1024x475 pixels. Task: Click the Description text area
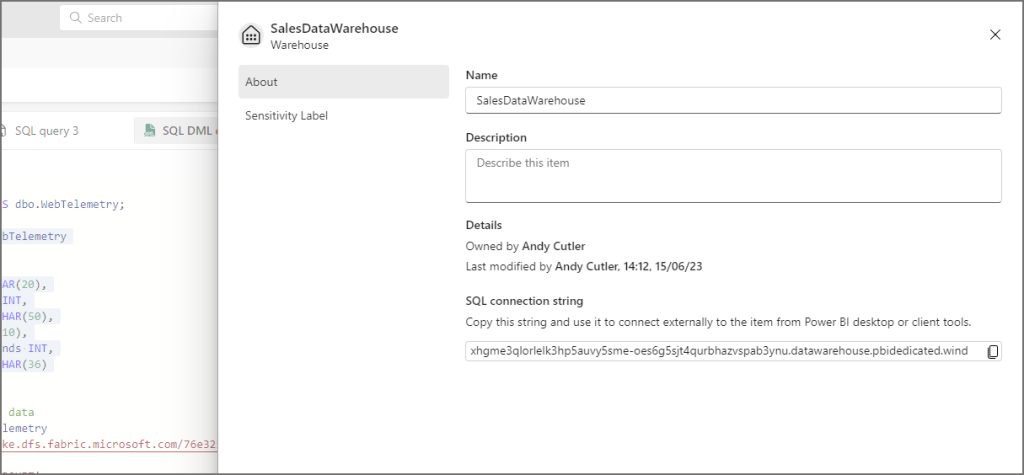click(733, 176)
